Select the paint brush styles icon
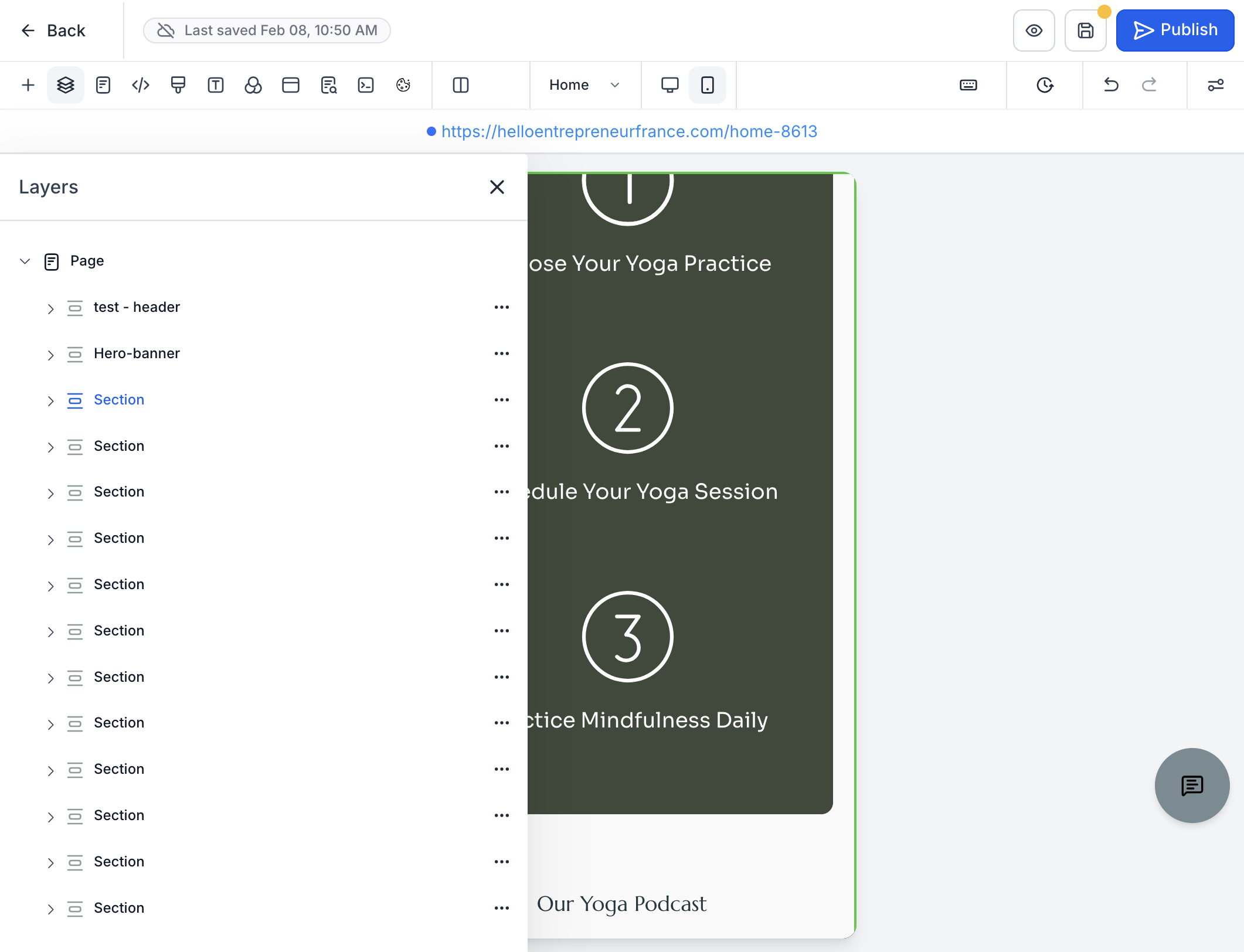1244x952 pixels. tap(178, 85)
